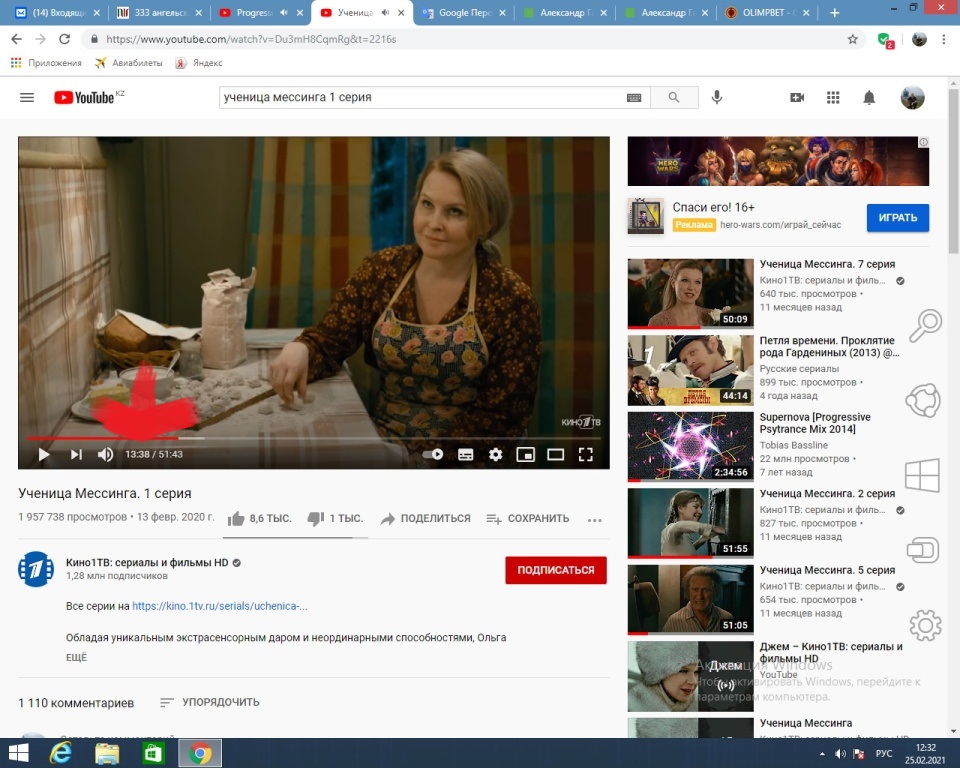The width and height of the screenshot is (960, 768).
Task: Click ПОДЕЛИТЬСЯ to share the video
Action: point(426,519)
